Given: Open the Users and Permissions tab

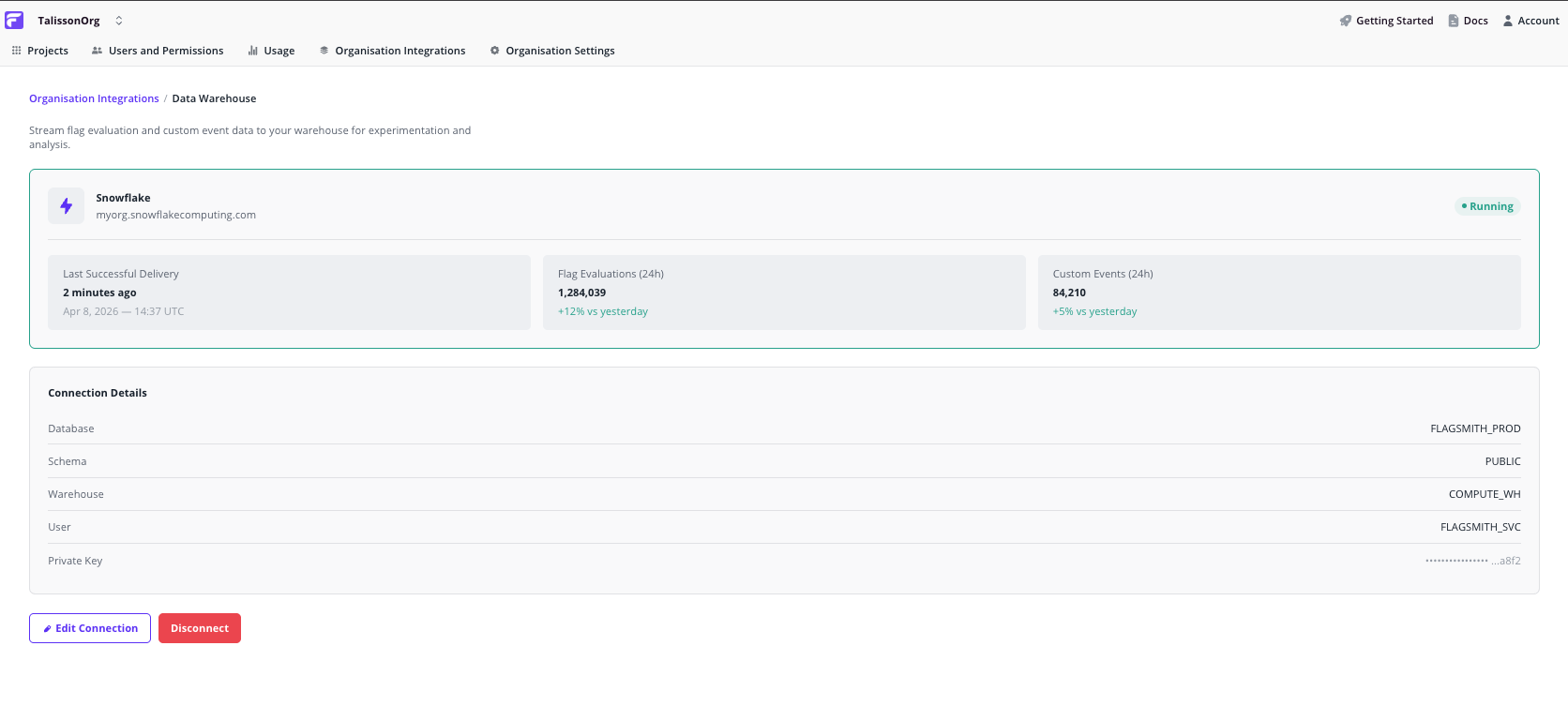Looking at the screenshot, I should pyautogui.click(x=166, y=51).
